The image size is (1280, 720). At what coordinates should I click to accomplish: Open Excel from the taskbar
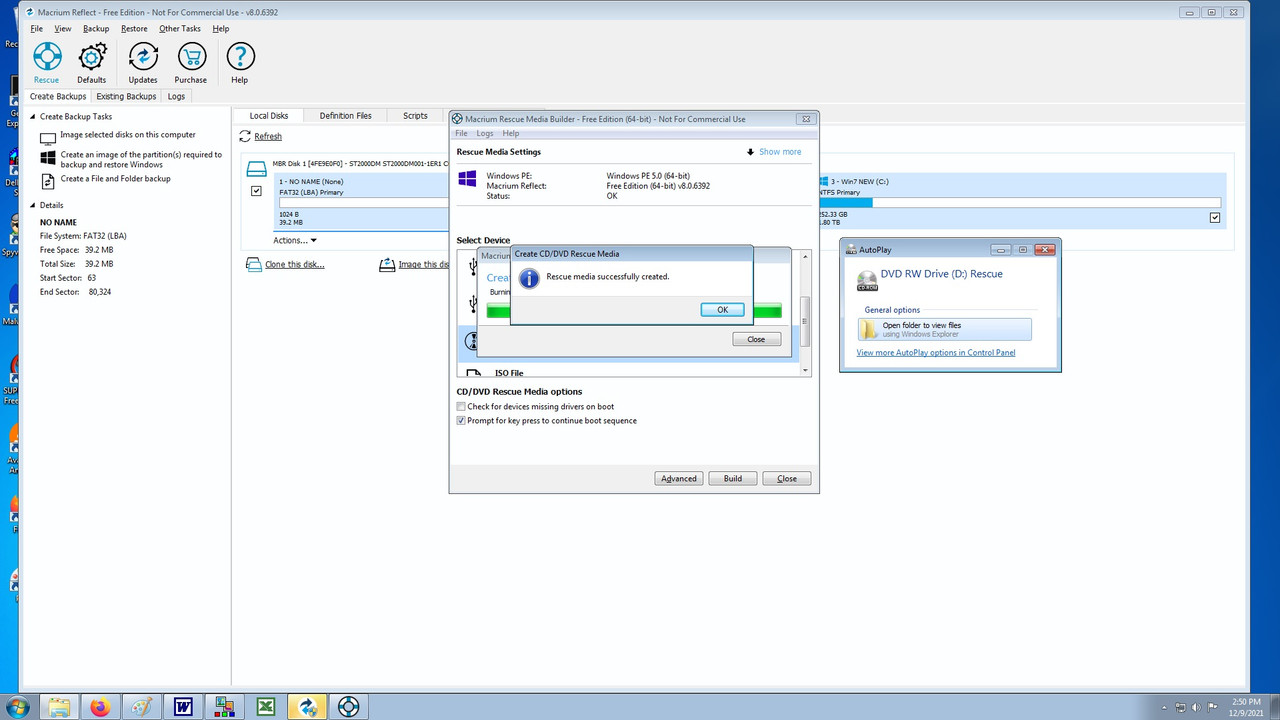coord(266,707)
